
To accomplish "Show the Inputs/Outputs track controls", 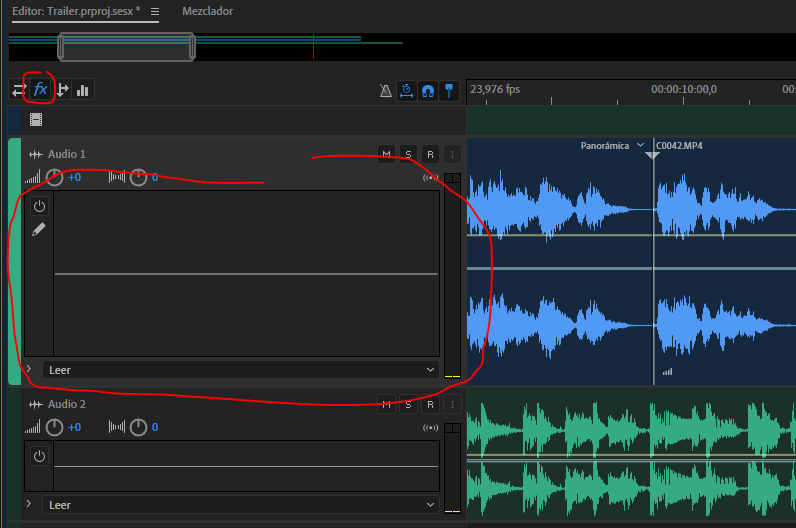I will 18,90.
